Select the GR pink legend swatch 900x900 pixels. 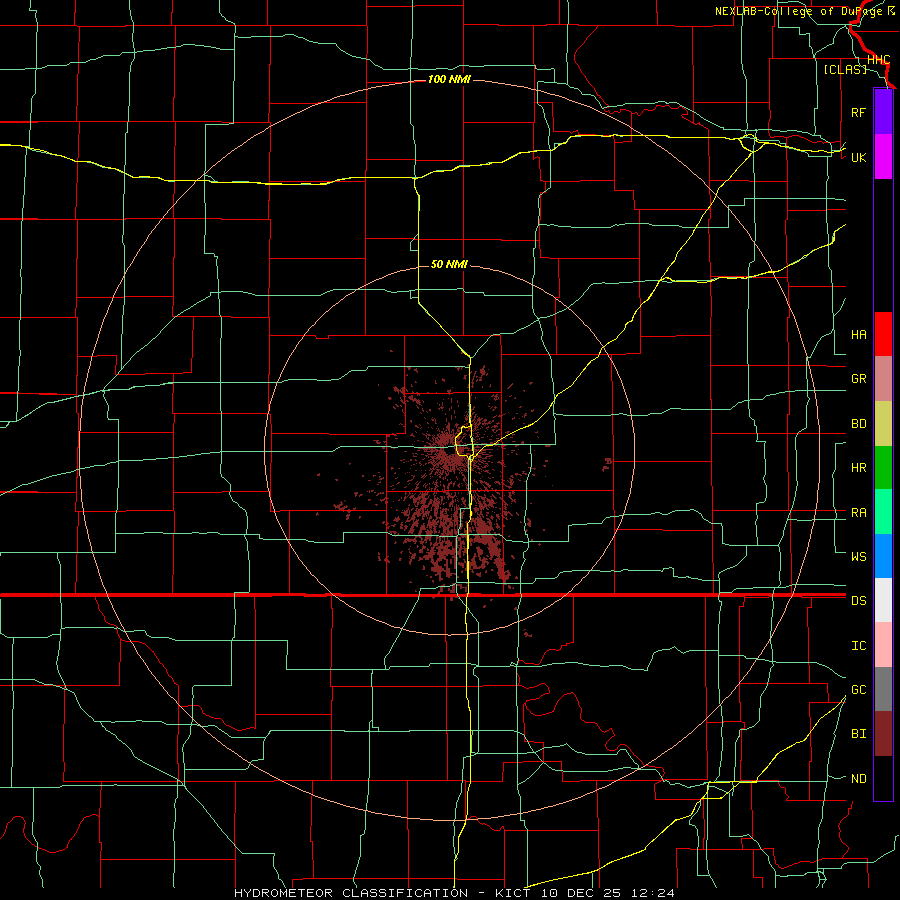[883, 379]
